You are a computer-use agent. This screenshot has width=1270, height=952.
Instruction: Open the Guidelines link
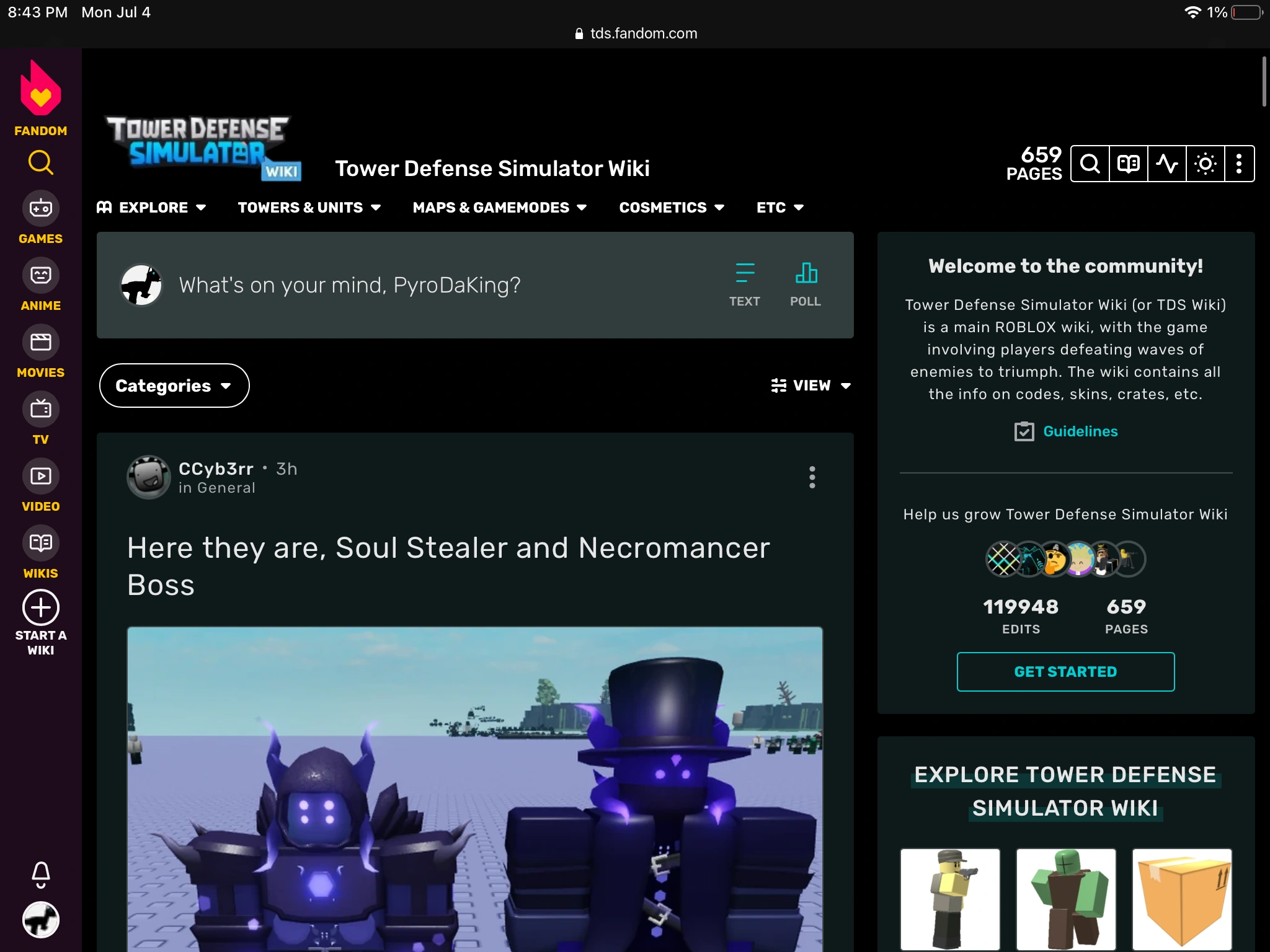click(x=1080, y=431)
